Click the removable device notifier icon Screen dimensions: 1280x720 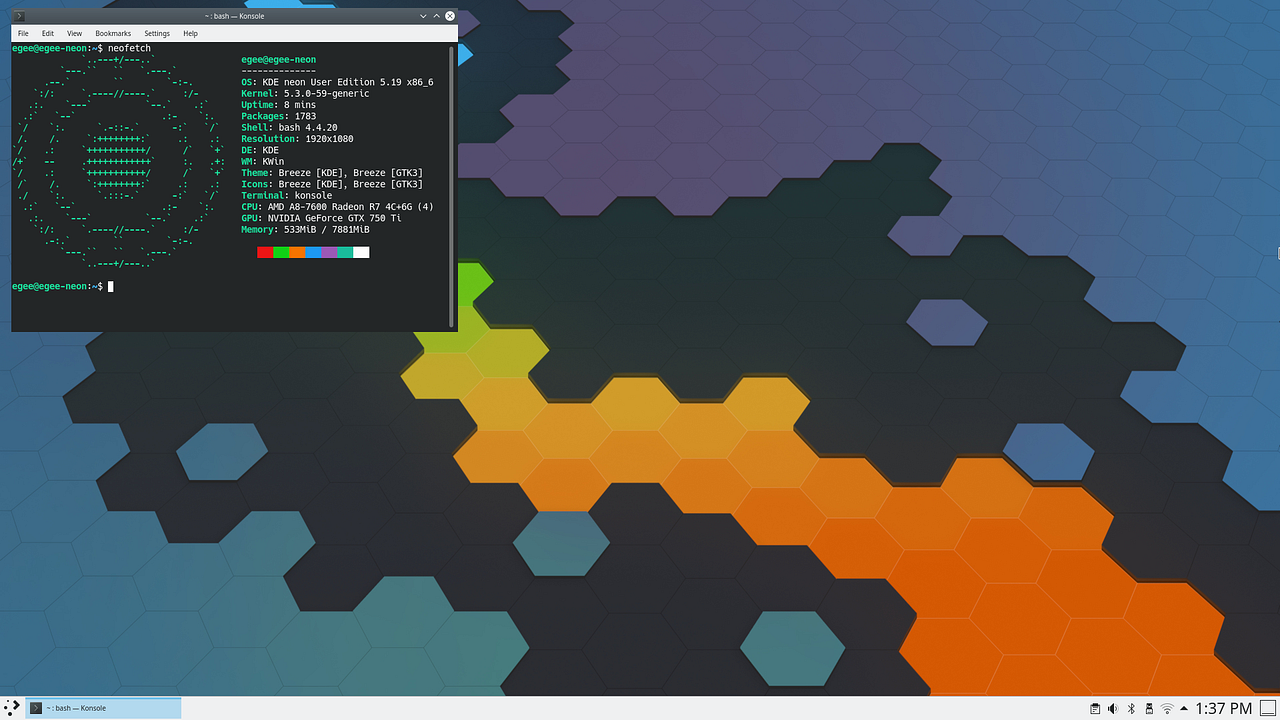coord(1148,708)
